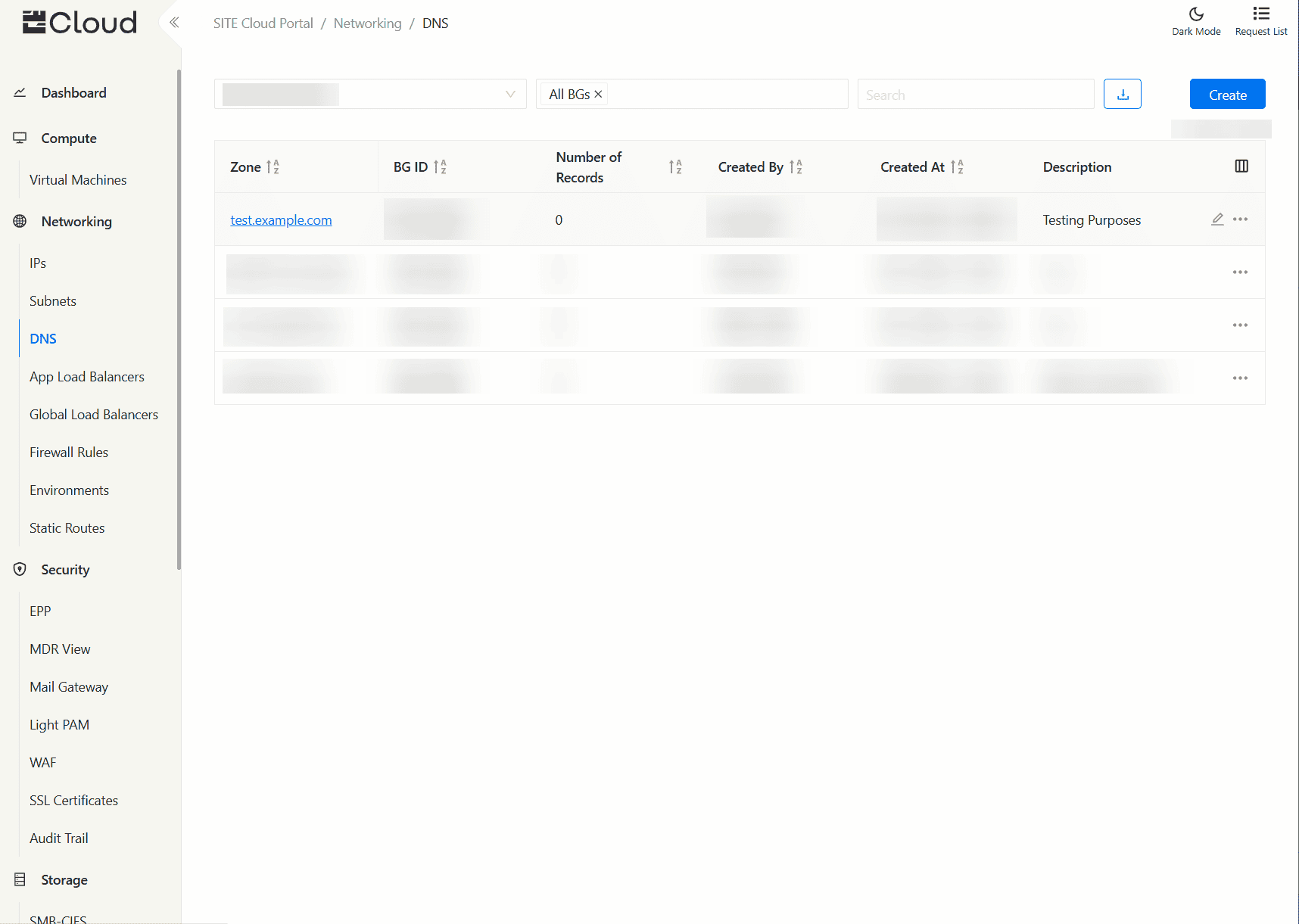Edit the test.example.com zone with pencil icon

point(1217,219)
